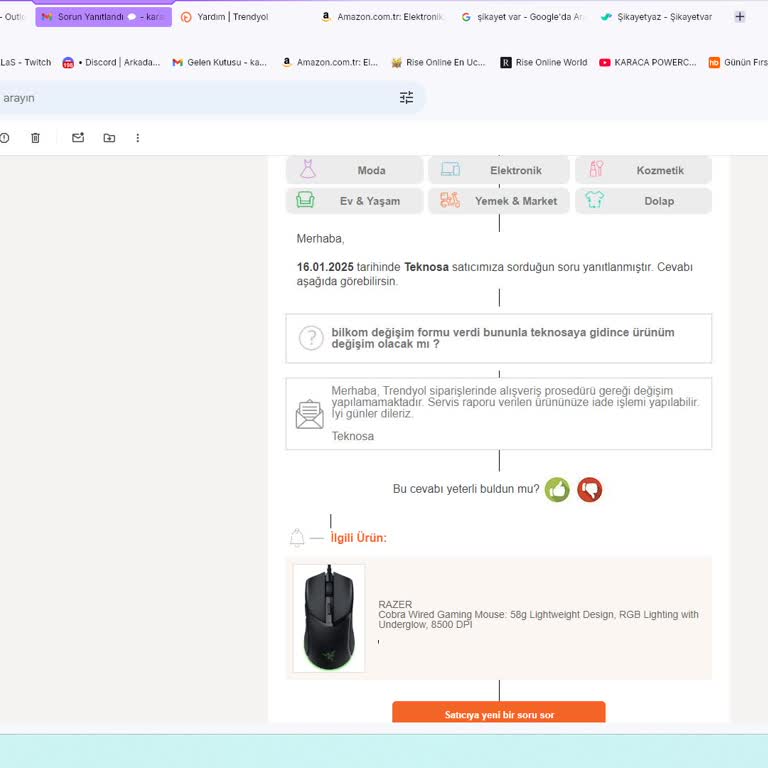Viewport: 768px width, 768px height.
Task: Report this email as spam
Action: tap(4, 138)
